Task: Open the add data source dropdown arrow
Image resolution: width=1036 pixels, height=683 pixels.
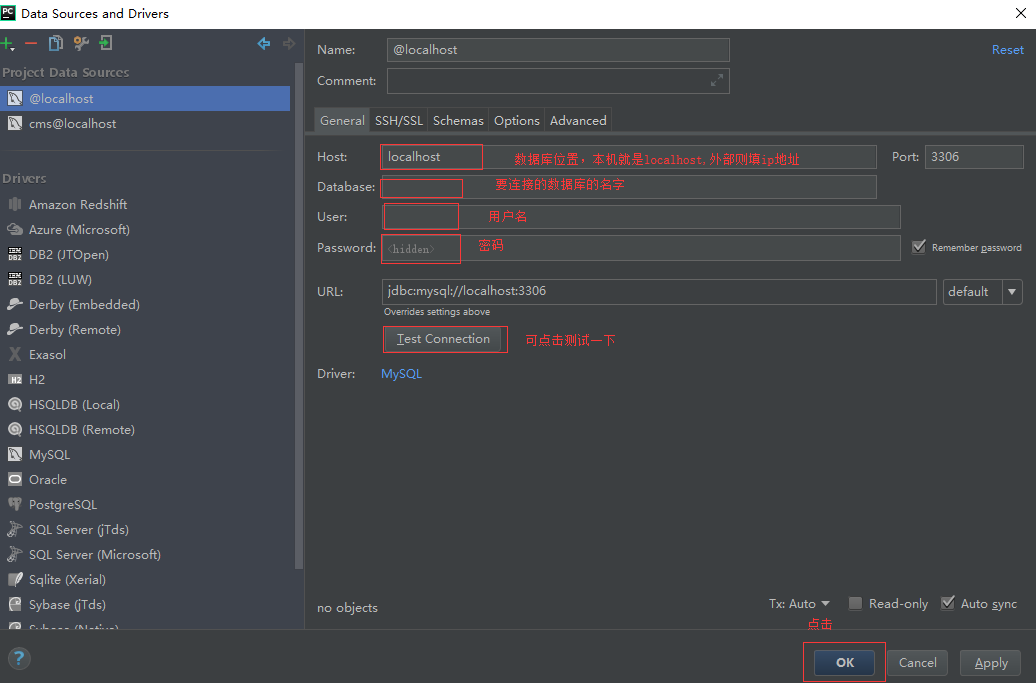Action: tap(13, 49)
